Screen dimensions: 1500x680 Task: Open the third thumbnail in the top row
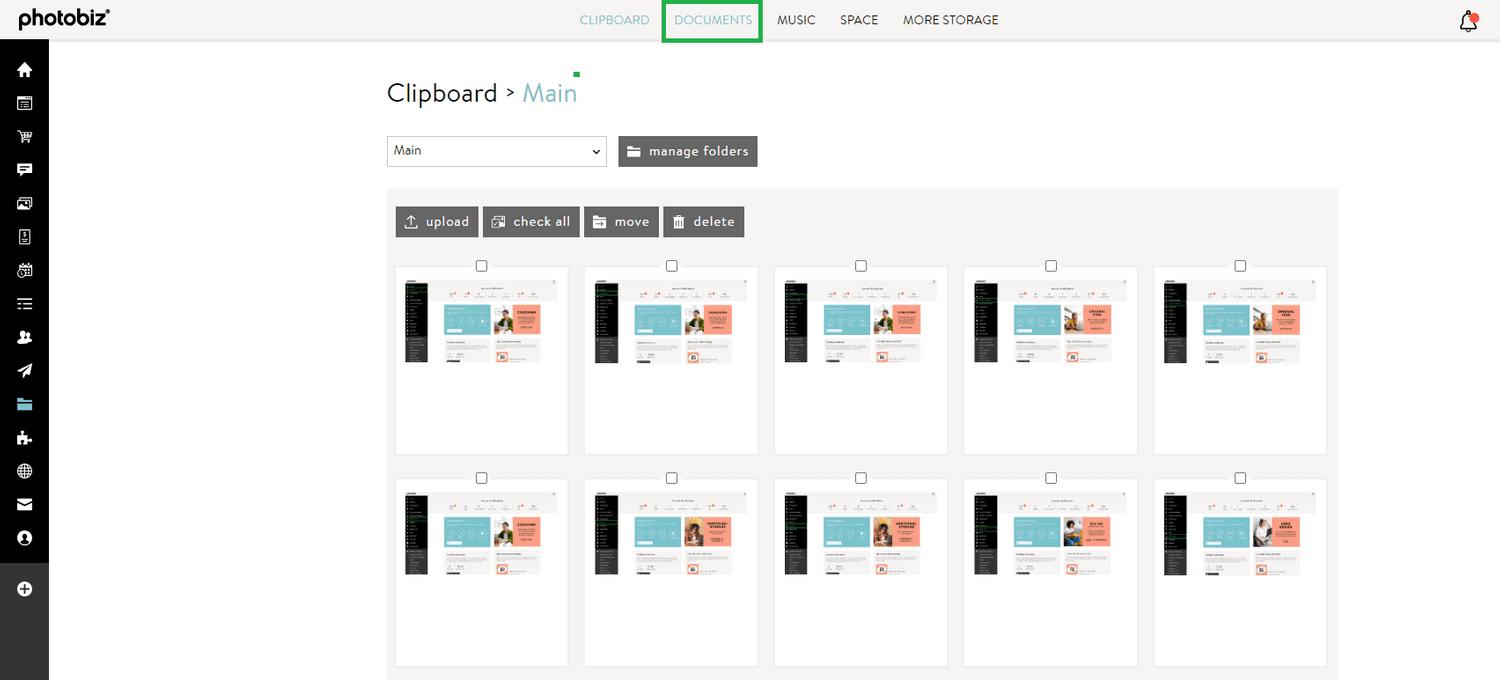(x=860, y=360)
